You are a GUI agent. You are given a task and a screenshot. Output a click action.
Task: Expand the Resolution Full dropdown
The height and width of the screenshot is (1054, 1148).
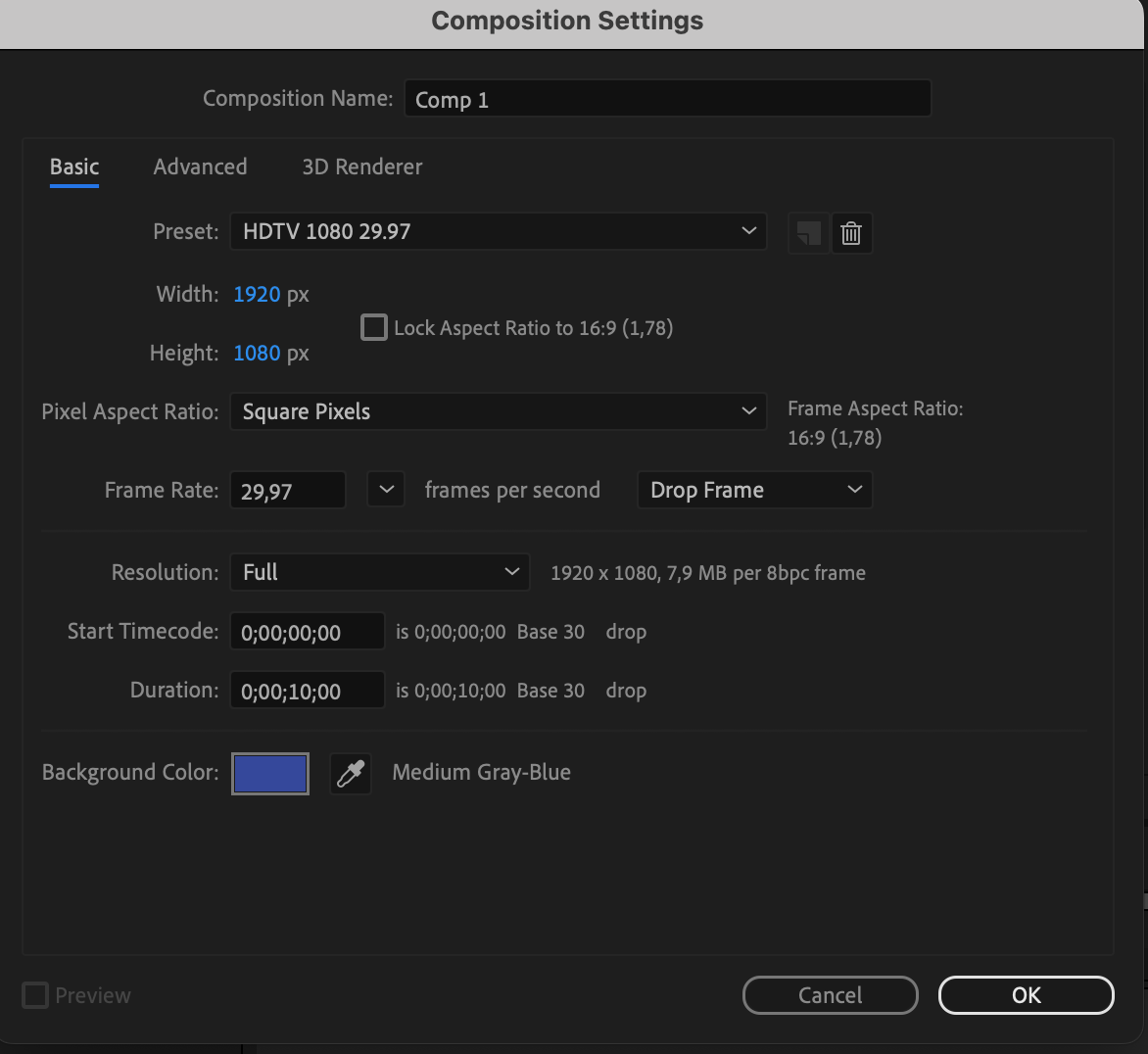click(380, 572)
